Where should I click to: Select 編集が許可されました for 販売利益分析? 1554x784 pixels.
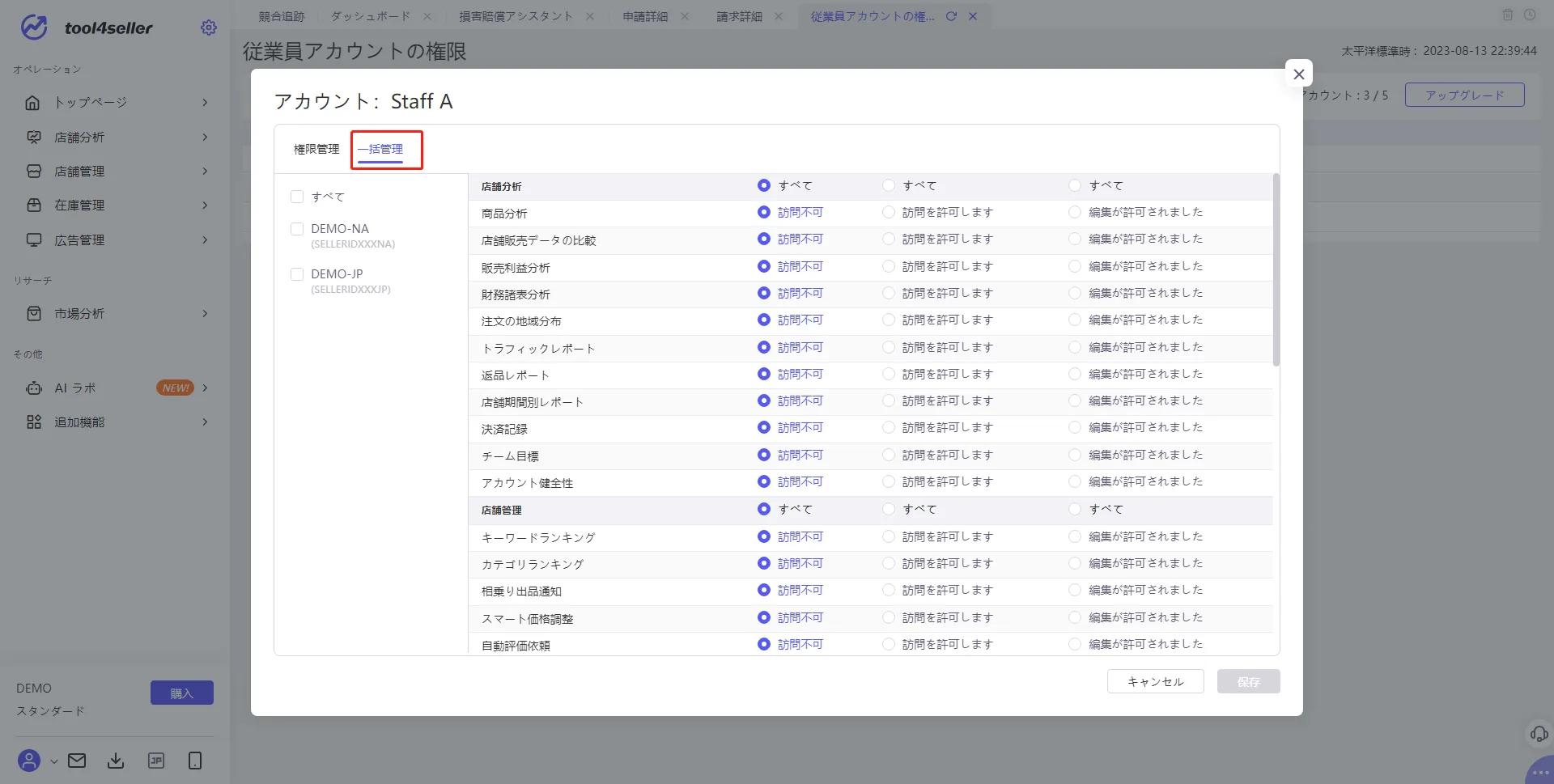pos(1075,266)
